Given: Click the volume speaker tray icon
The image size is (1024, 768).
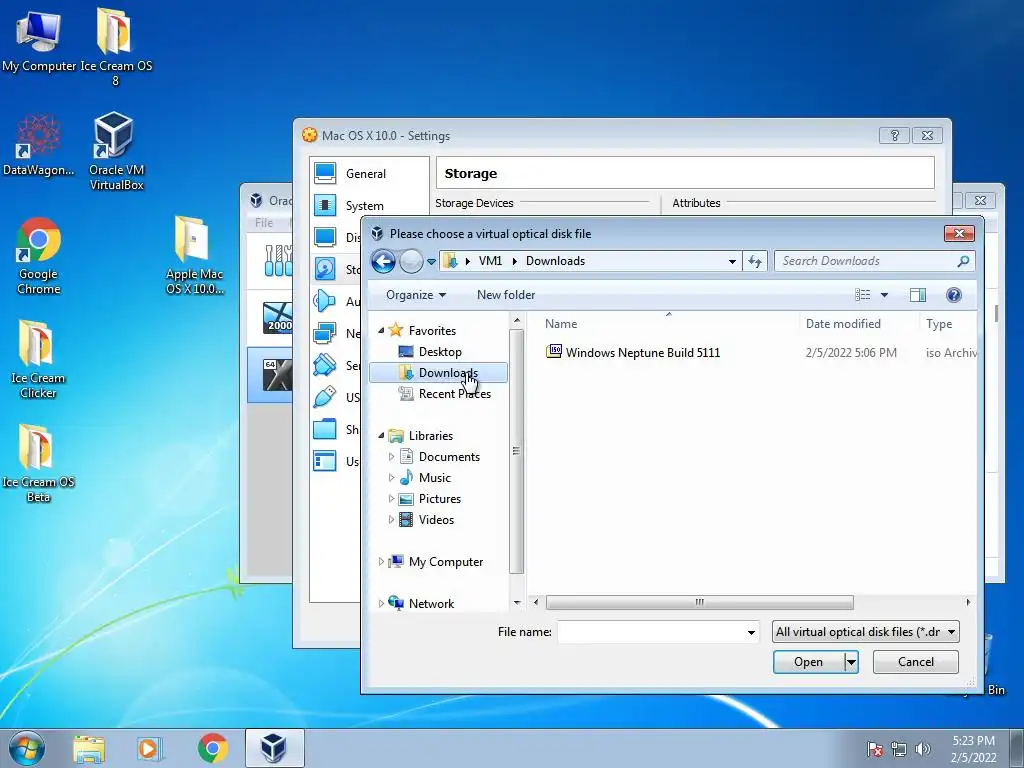Looking at the screenshot, I should 923,749.
